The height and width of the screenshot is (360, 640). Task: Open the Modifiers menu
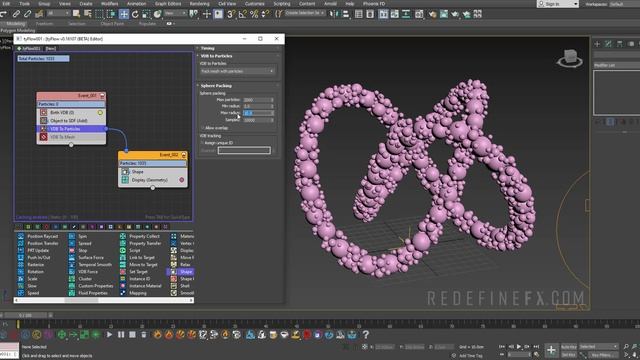coord(109,4)
